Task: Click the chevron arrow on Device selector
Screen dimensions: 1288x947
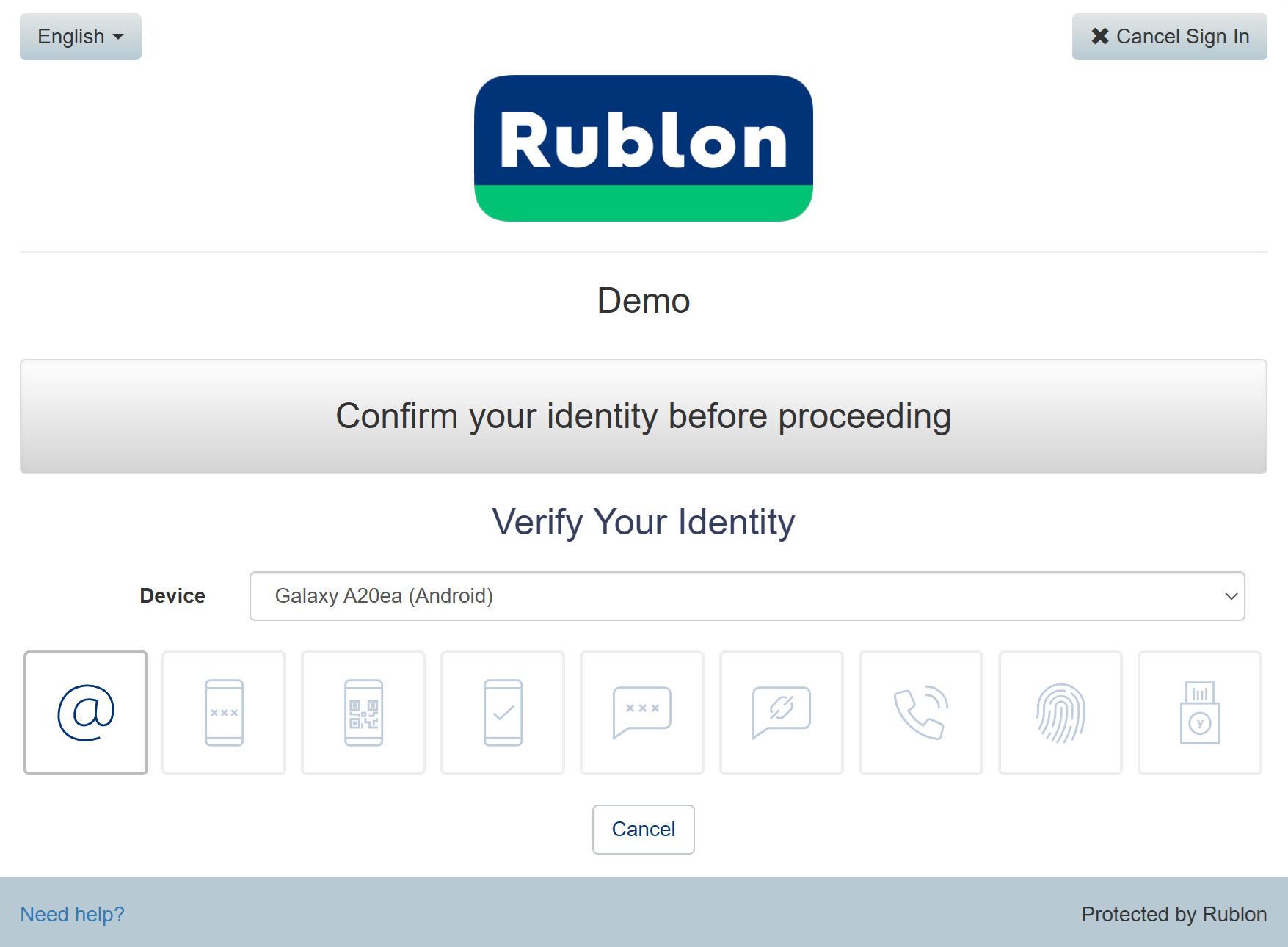Action: point(1231,596)
